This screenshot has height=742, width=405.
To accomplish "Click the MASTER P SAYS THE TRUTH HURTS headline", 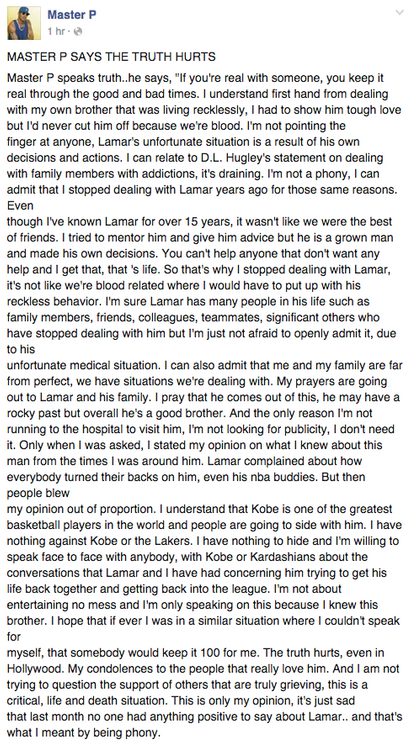I will (x=111, y=57).
